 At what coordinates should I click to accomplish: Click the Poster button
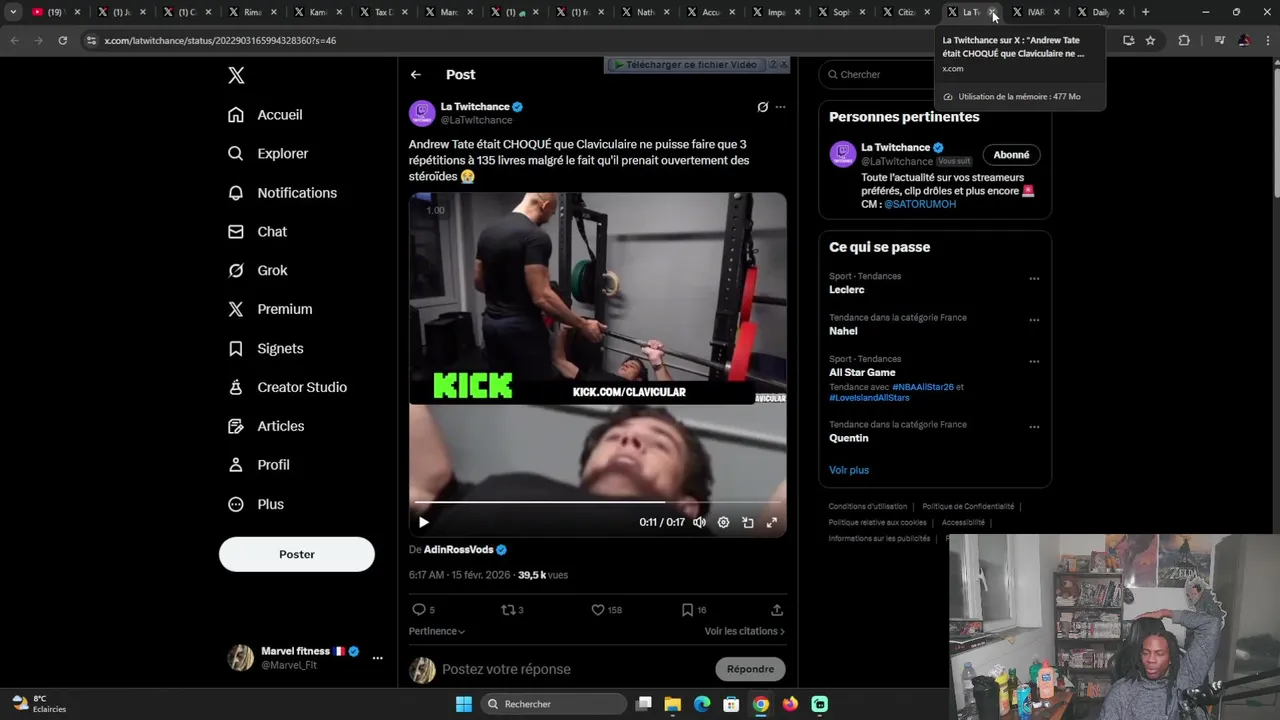coord(297,554)
